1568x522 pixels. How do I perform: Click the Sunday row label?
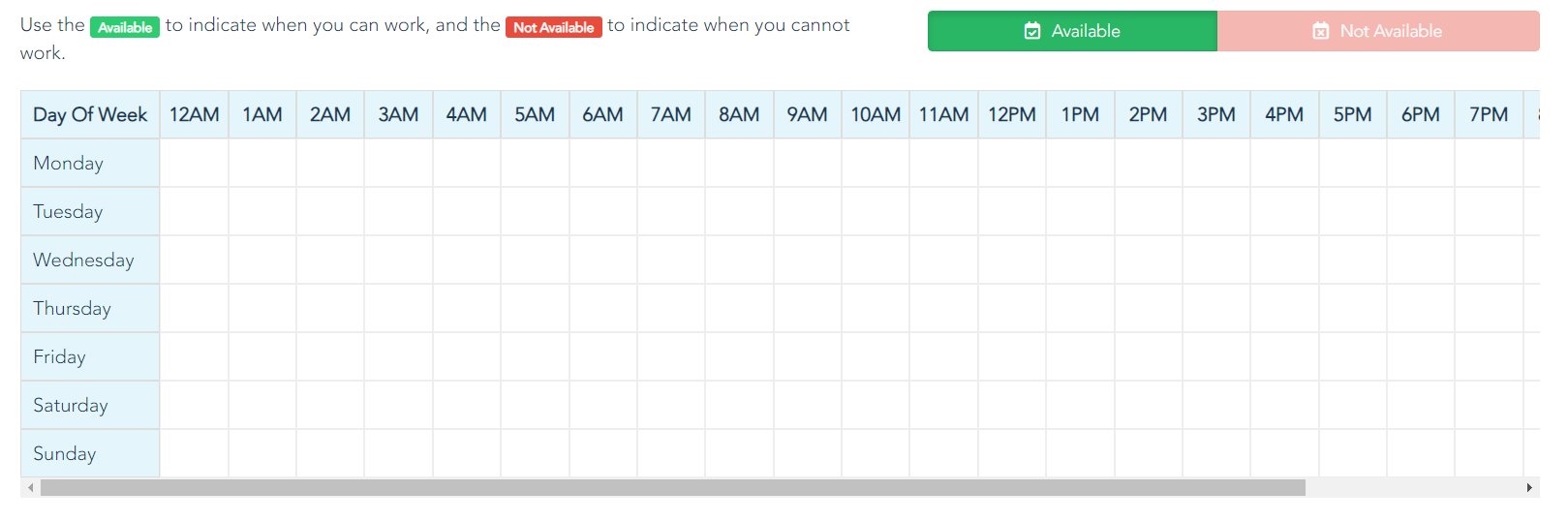pyautogui.click(x=90, y=453)
